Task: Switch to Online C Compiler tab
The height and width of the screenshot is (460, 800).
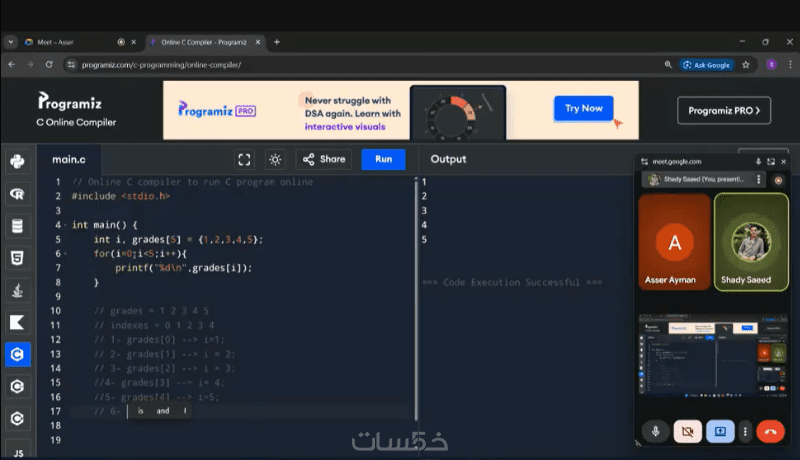Action: click(204, 42)
